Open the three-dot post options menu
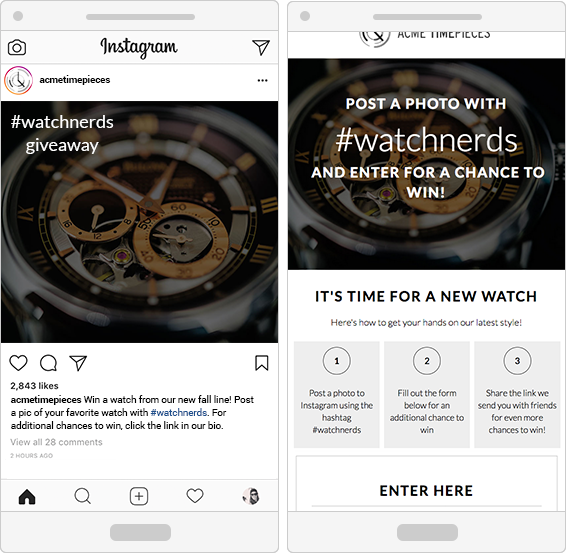This screenshot has width=566, height=553. [x=262, y=80]
